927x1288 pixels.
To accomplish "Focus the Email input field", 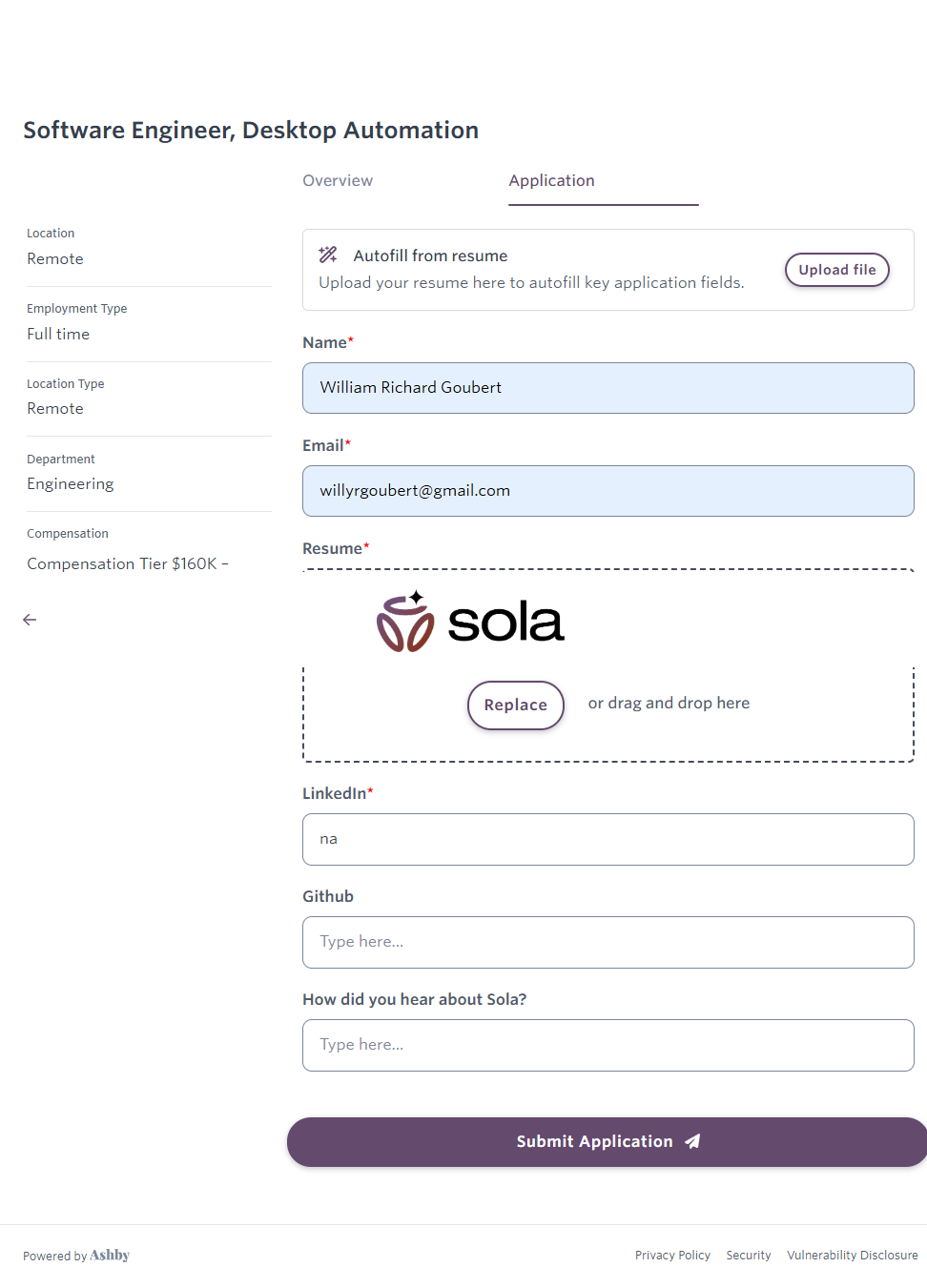I will pyautogui.click(x=608, y=491).
